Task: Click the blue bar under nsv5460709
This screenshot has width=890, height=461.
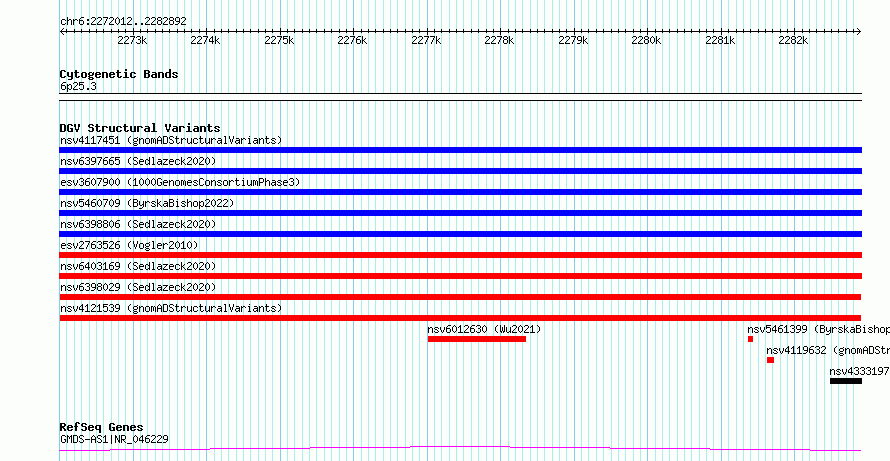Action: point(460,213)
